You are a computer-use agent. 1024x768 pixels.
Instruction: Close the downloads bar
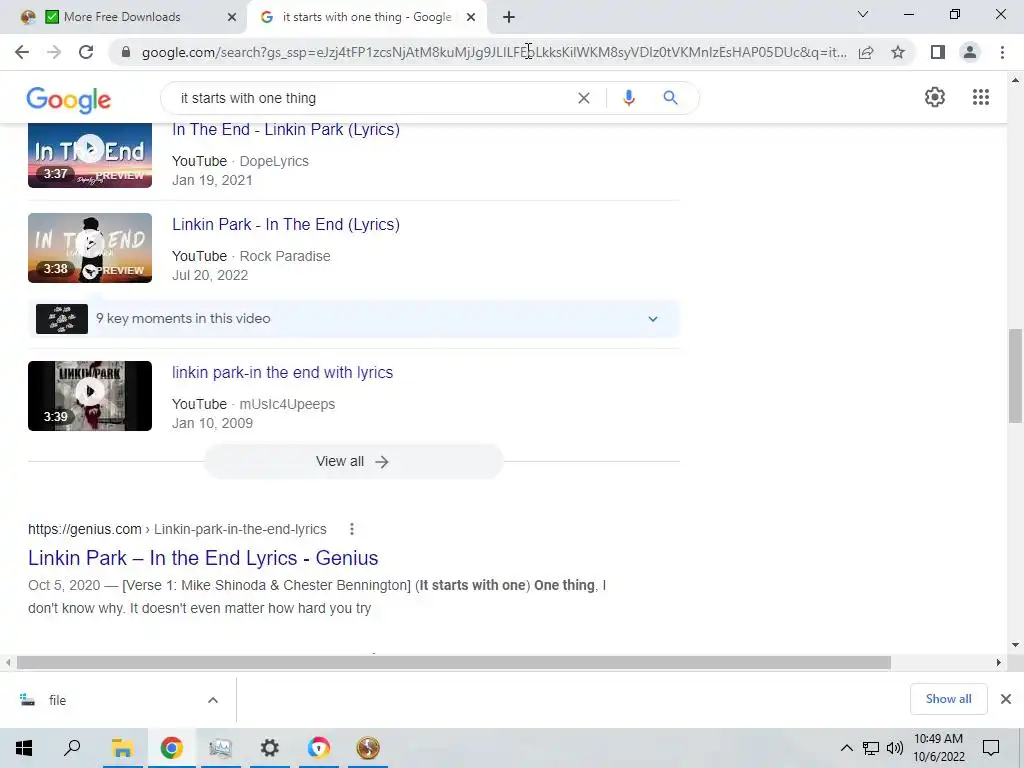(1006, 699)
